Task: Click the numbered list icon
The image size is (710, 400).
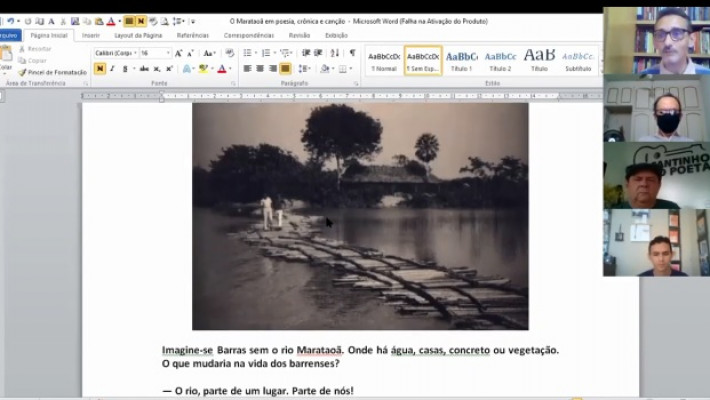Action: point(266,53)
